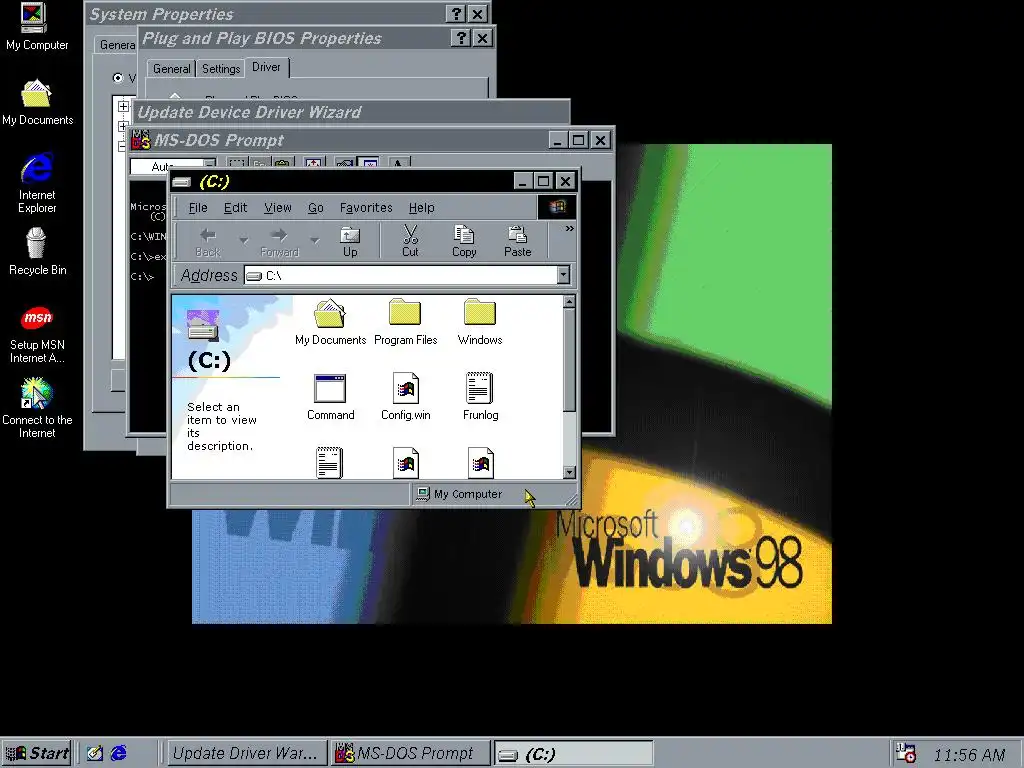Select the Frunlog text file icon
Screen dimensions: 1024x768
click(480, 398)
